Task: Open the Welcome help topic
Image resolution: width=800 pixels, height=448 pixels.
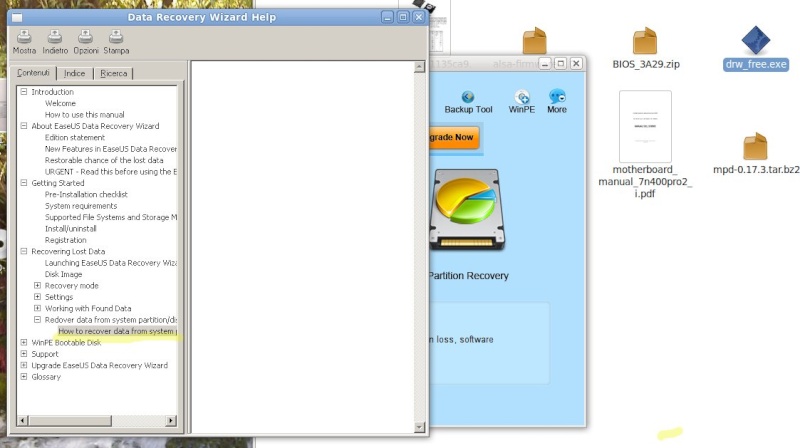Action: (x=60, y=103)
